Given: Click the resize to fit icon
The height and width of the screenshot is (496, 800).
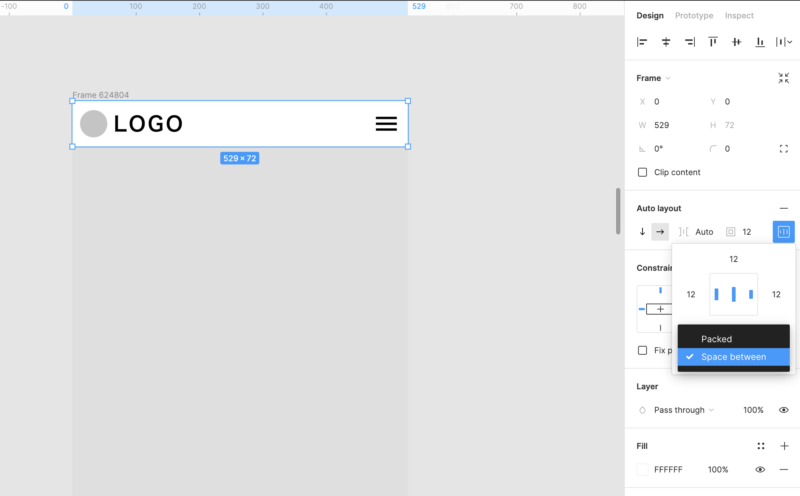Looking at the screenshot, I should point(784,78).
